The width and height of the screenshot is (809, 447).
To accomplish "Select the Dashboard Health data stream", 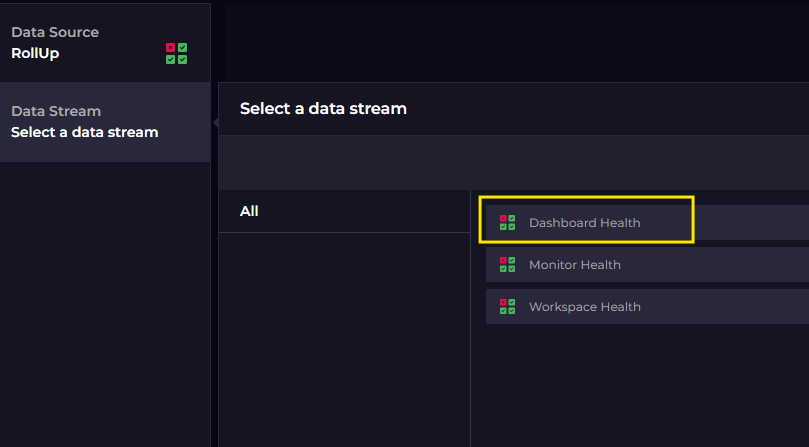I will click(x=584, y=223).
